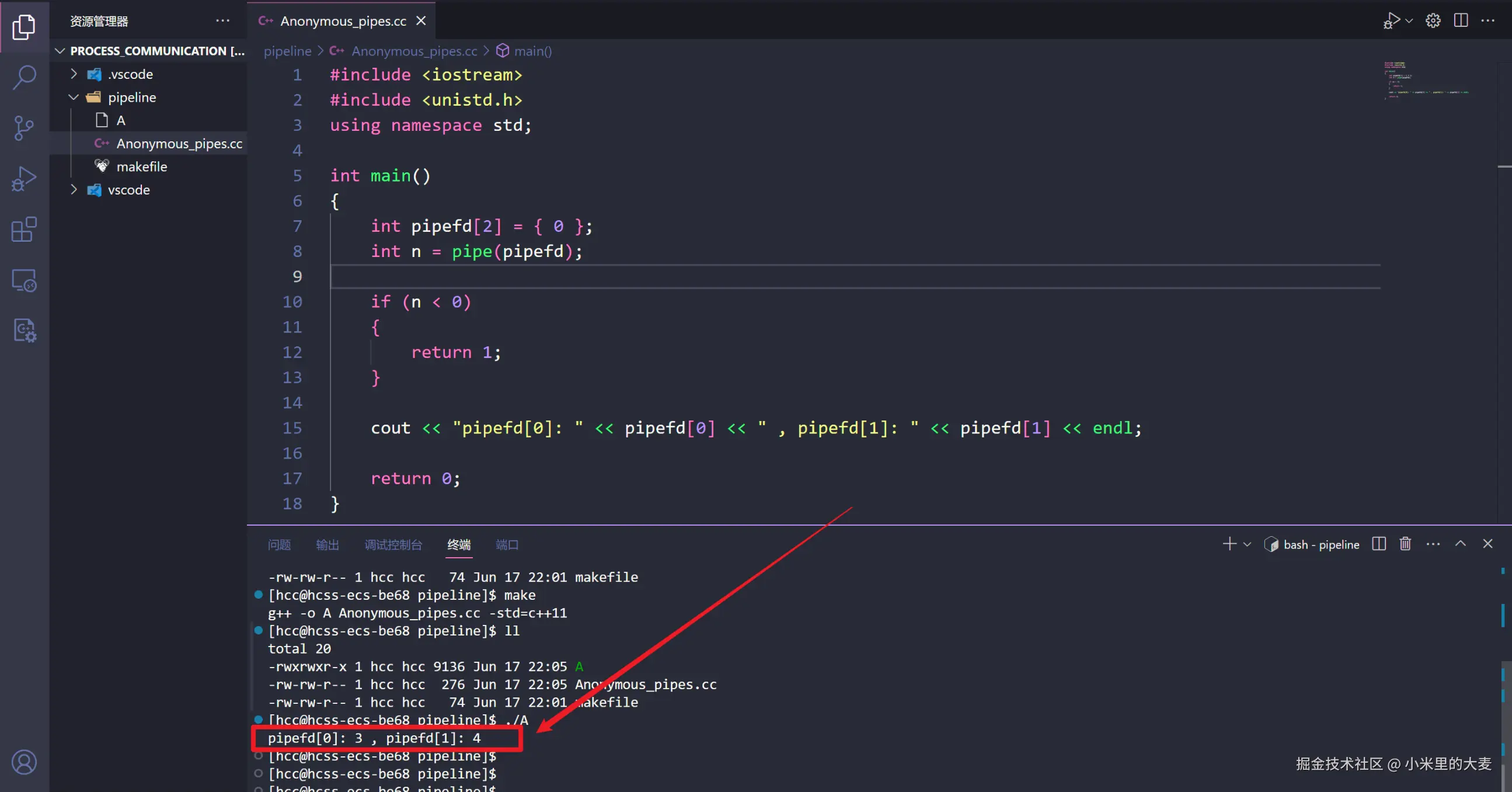Switch to the 问题 panel tab
Viewport: 1512px width, 792px height.
point(279,545)
